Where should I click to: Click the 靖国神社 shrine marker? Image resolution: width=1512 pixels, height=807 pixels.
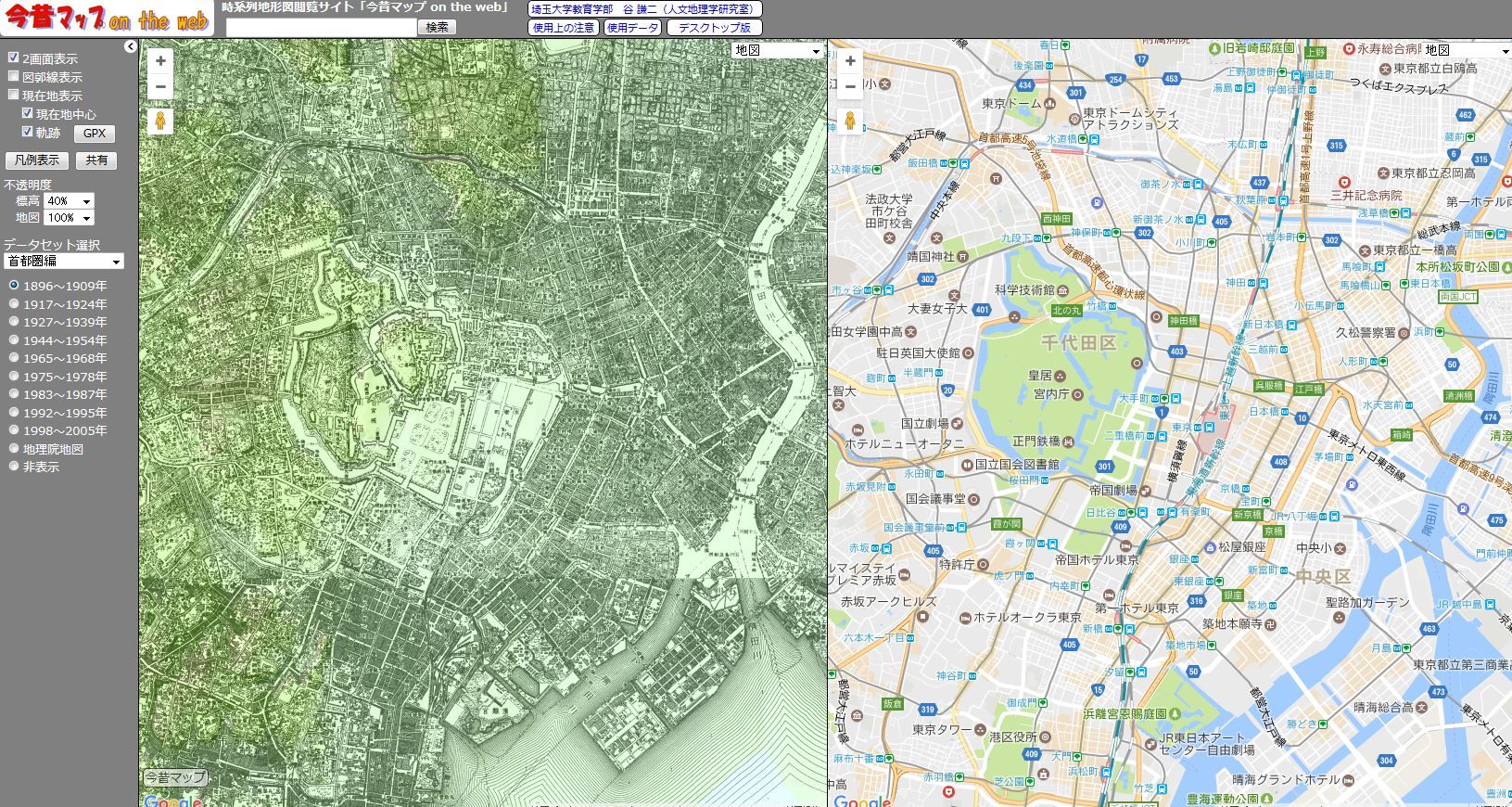pyautogui.click(x=962, y=256)
